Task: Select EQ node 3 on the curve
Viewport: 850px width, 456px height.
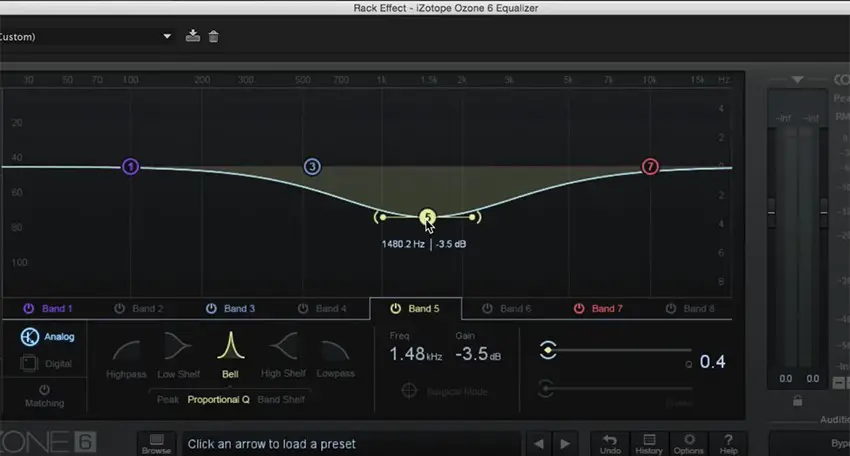Action: point(312,166)
